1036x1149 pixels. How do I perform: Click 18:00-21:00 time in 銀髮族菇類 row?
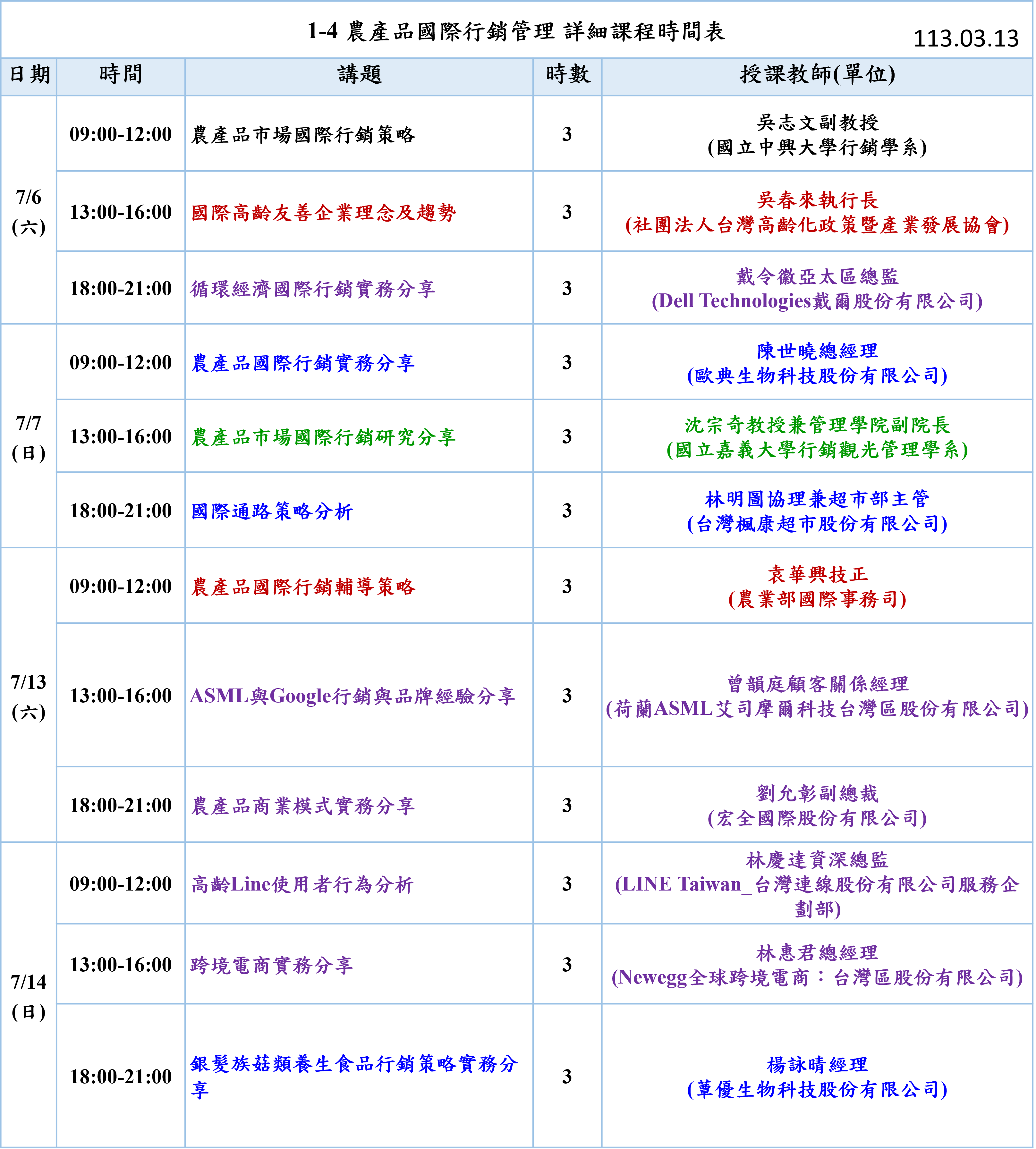point(121,1077)
